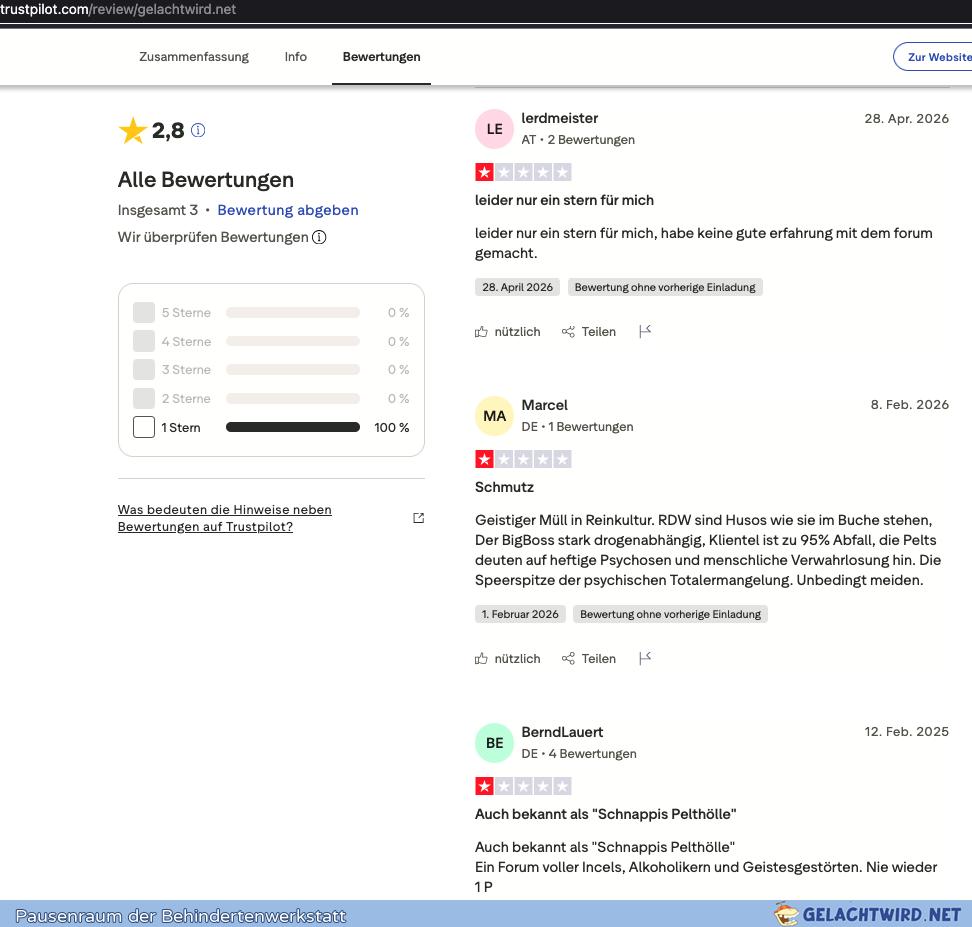Viewport: 972px width, 927px height.
Task: Click the info icon next to 2,8 rating
Action: click(198, 130)
